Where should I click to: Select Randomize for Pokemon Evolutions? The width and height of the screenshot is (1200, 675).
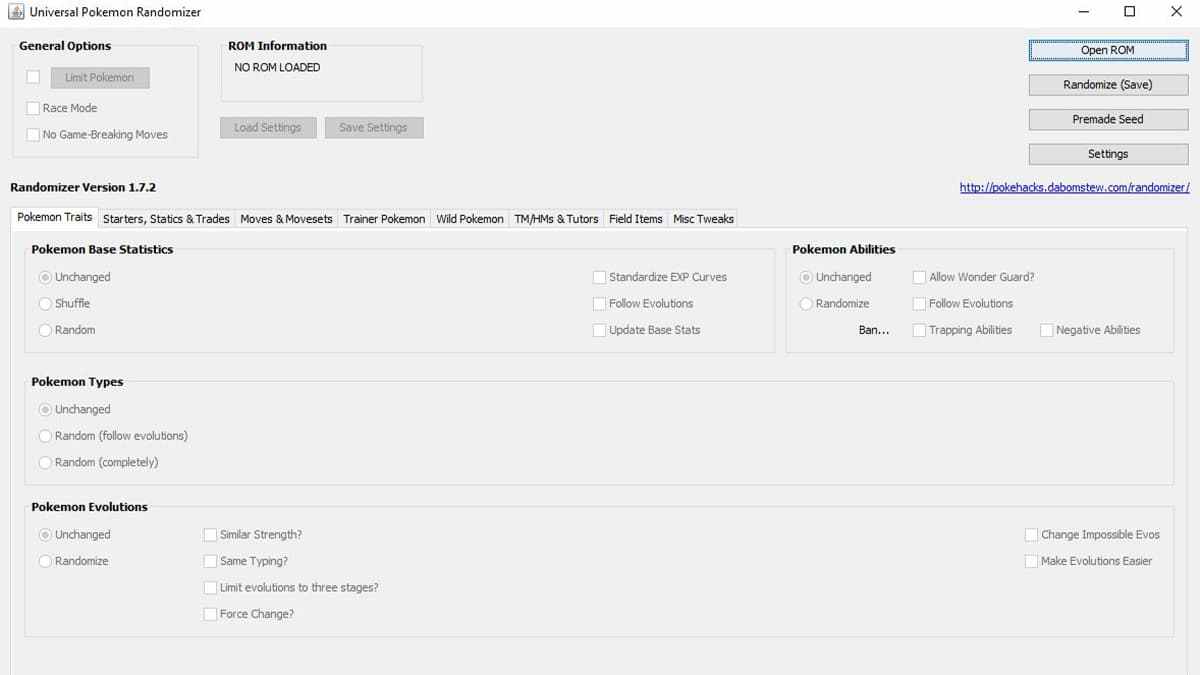click(x=45, y=562)
